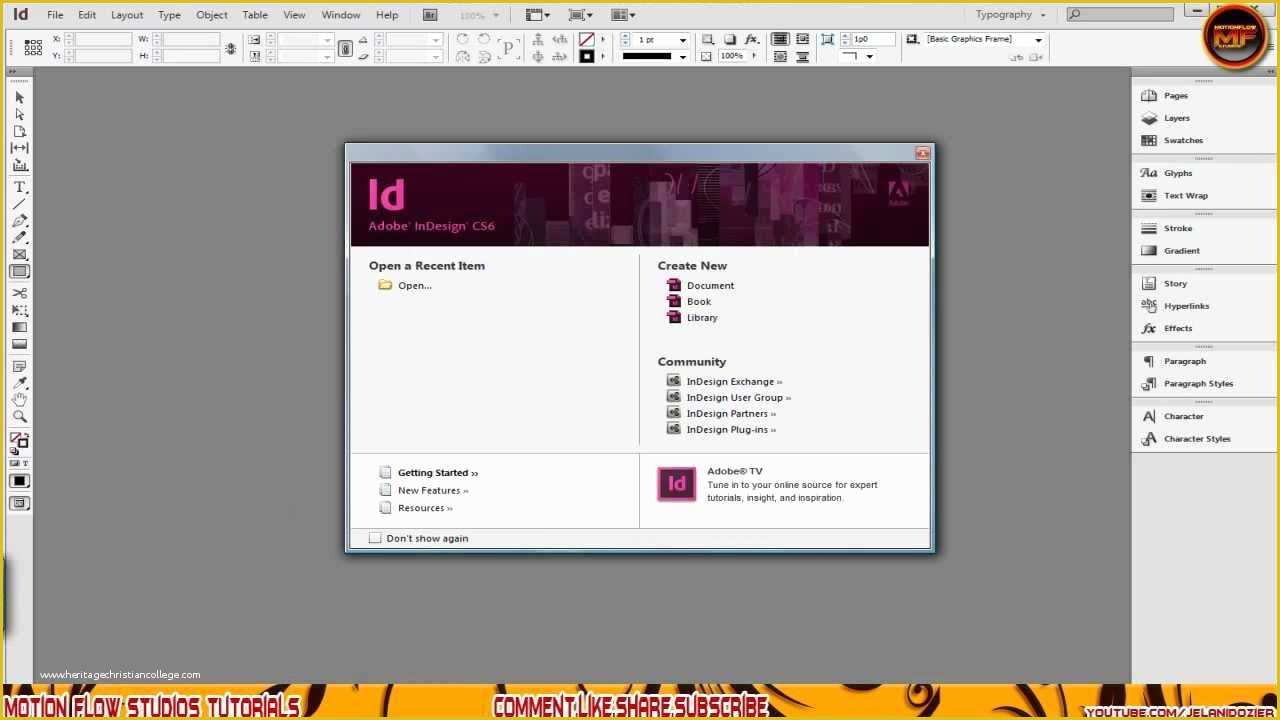Open the corner options shape dropdown

click(869, 56)
